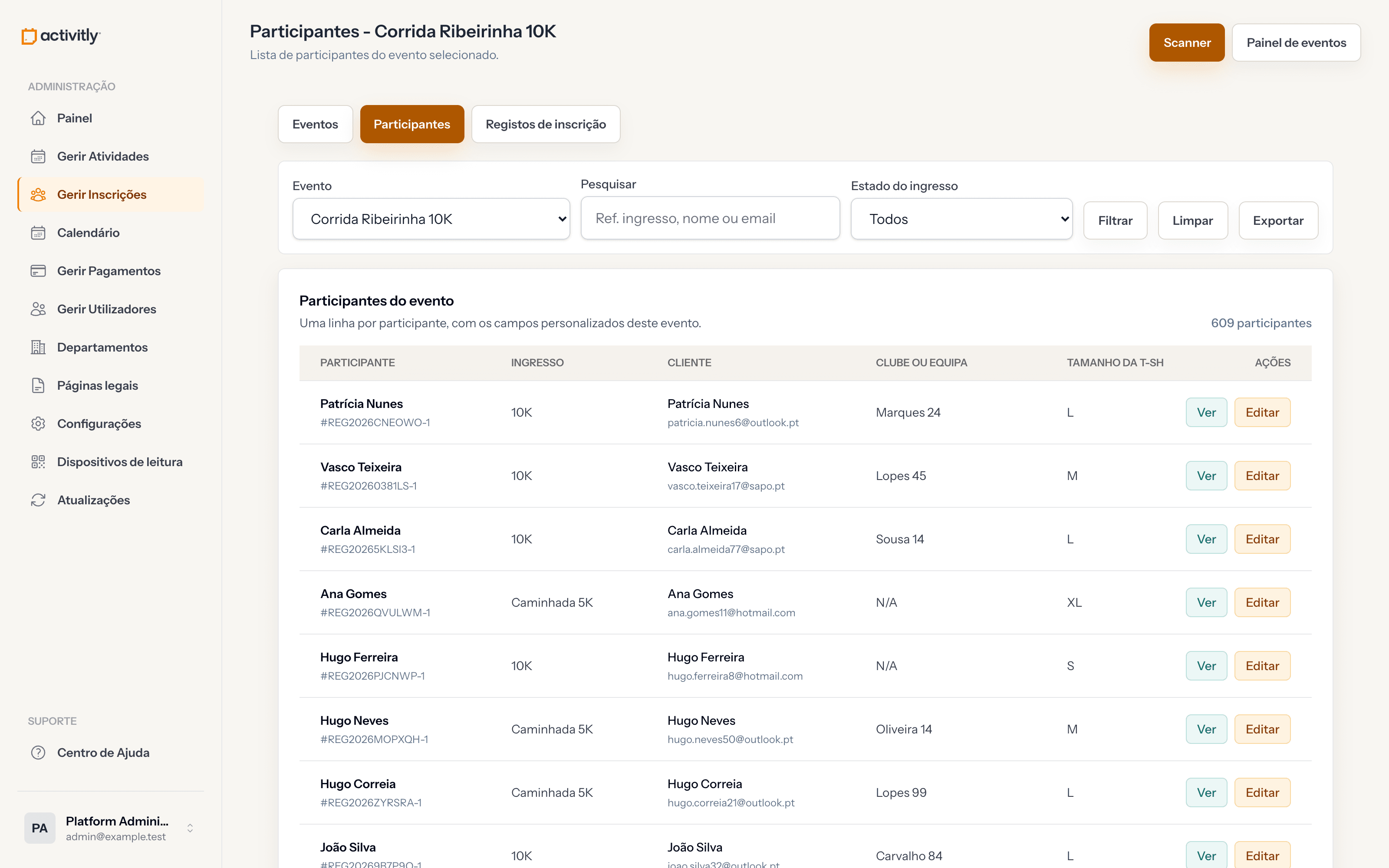The height and width of the screenshot is (868, 1389).
Task: Select the Gerir Pagamentos card icon
Action: click(38, 271)
